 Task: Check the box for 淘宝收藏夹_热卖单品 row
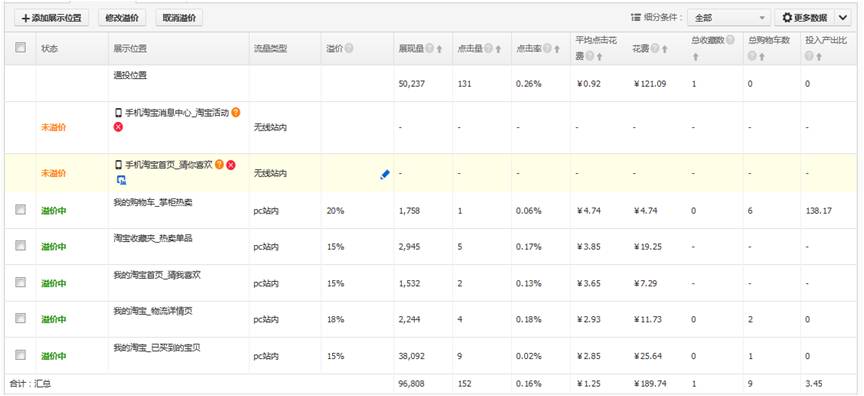pyautogui.click(x=20, y=246)
